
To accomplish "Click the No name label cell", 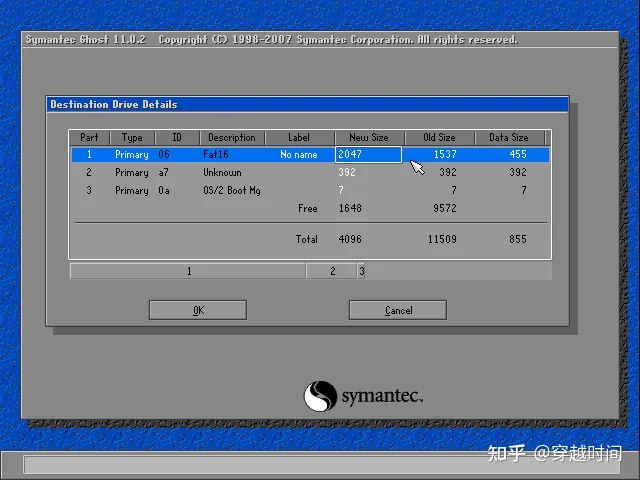I will pyautogui.click(x=299, y=155).
